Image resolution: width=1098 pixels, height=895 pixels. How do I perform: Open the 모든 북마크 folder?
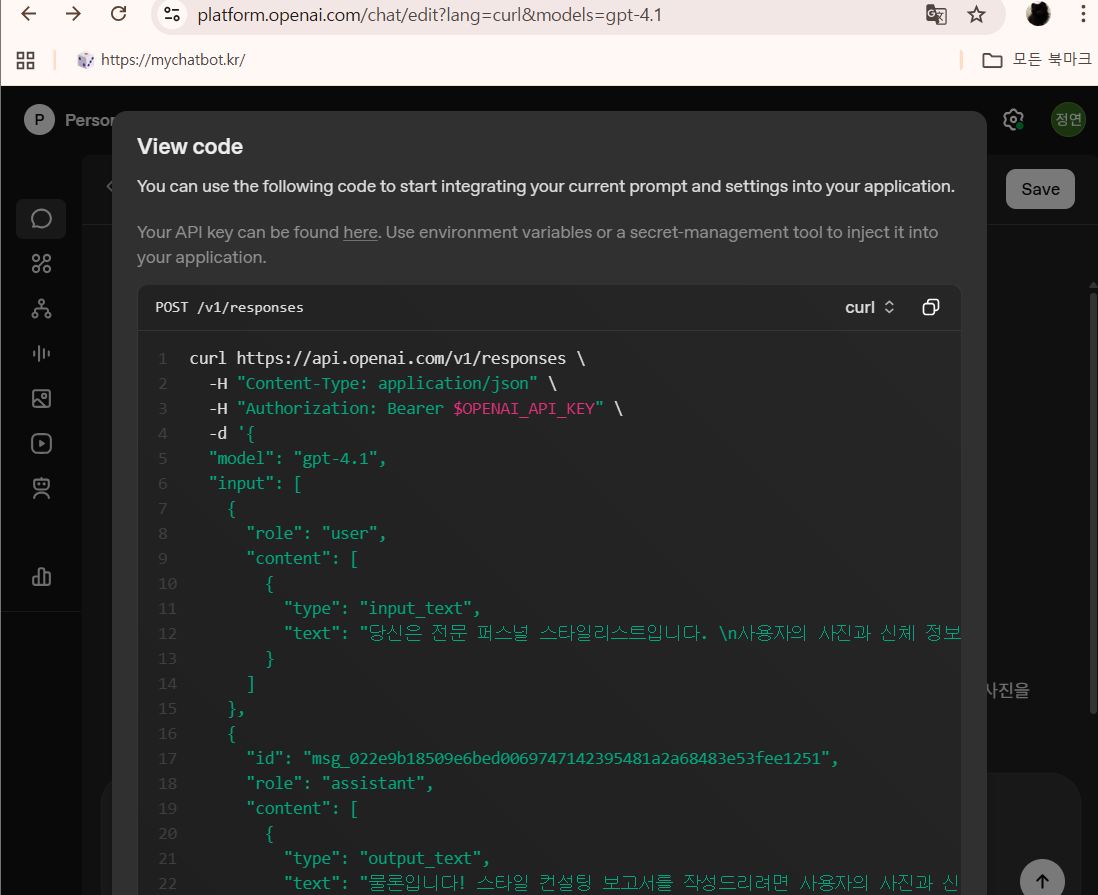click(x=1036, y=60)
